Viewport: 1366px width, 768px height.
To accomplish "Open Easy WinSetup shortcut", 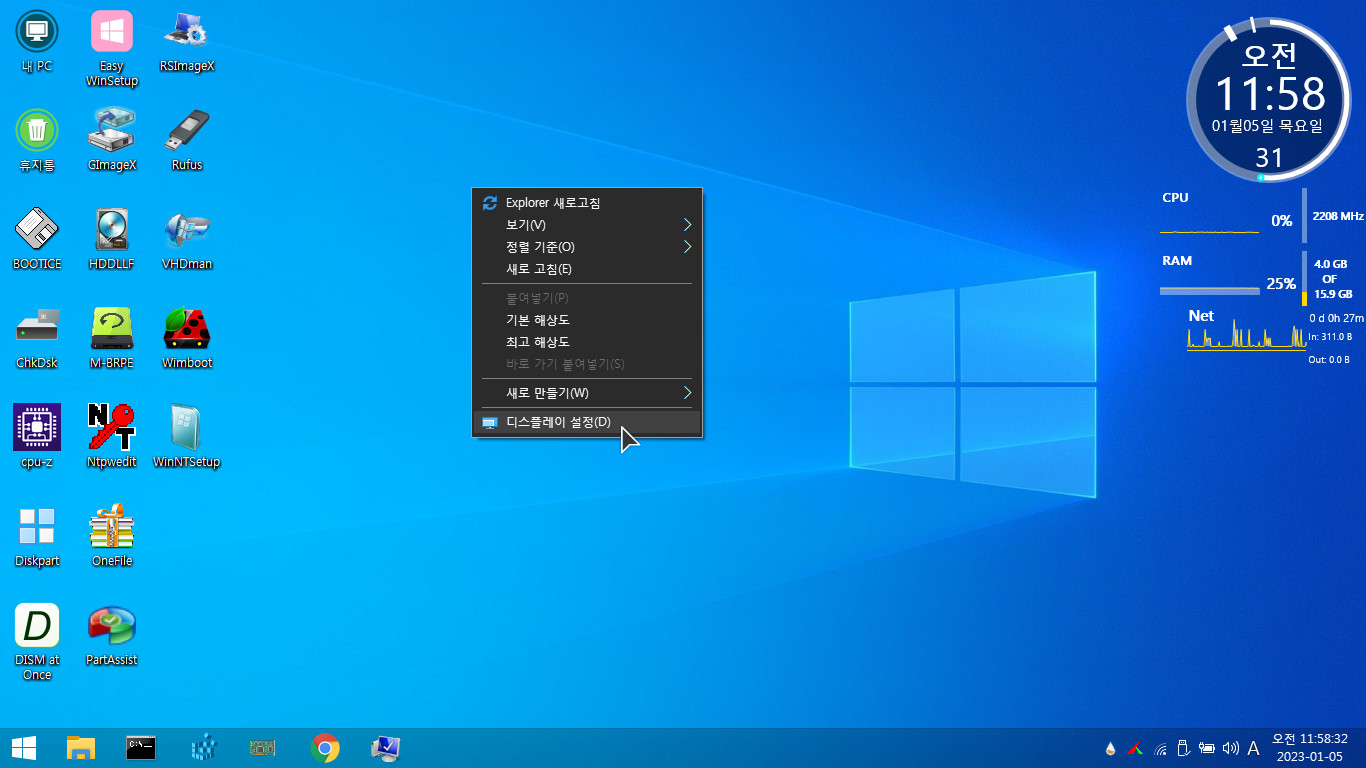I will tap(112, 47).
